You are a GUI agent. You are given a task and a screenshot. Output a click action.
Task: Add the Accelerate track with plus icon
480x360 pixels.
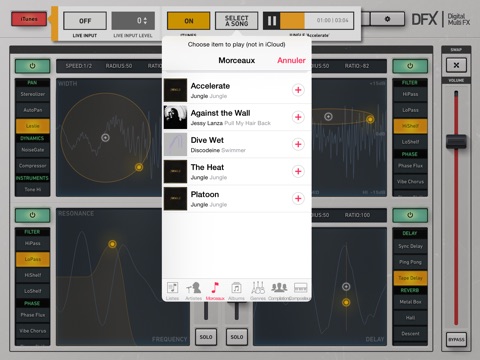click(298, 90)
